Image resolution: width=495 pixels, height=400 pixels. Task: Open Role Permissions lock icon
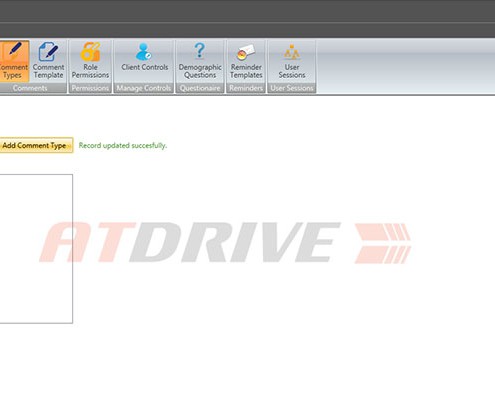point(90,52)
